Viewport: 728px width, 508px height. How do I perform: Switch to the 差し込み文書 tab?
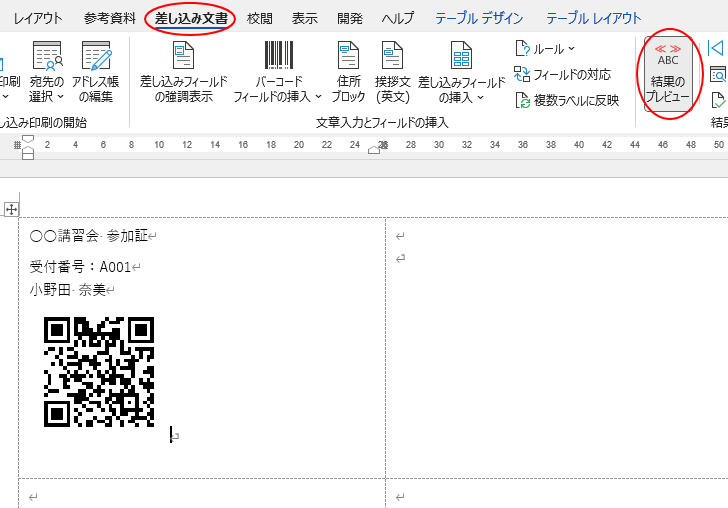tap(190, 18)
